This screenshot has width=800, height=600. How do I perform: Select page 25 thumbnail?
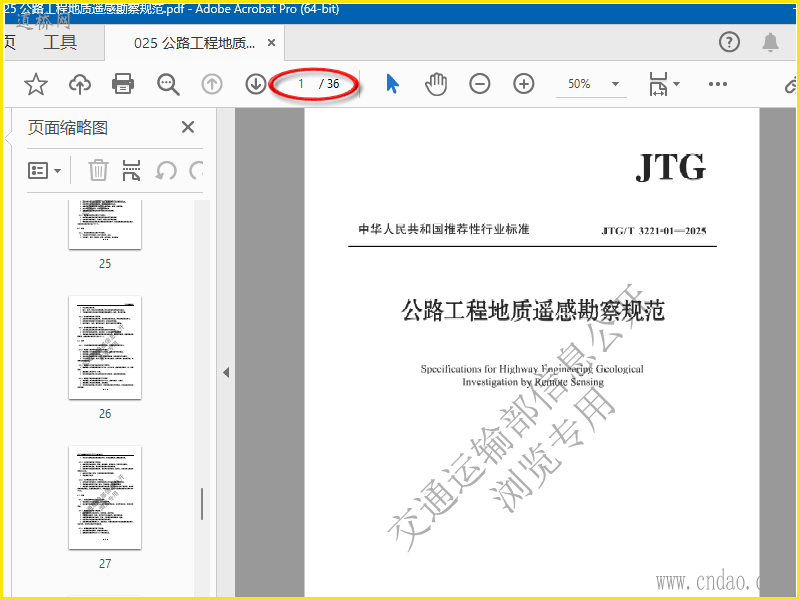tap(105, 224)
